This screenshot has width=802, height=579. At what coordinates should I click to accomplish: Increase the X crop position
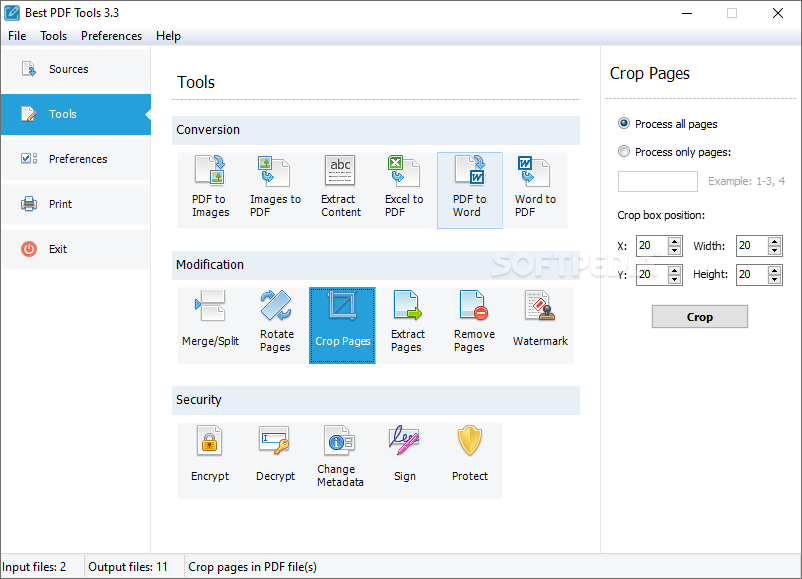click(x=675, y=241)
